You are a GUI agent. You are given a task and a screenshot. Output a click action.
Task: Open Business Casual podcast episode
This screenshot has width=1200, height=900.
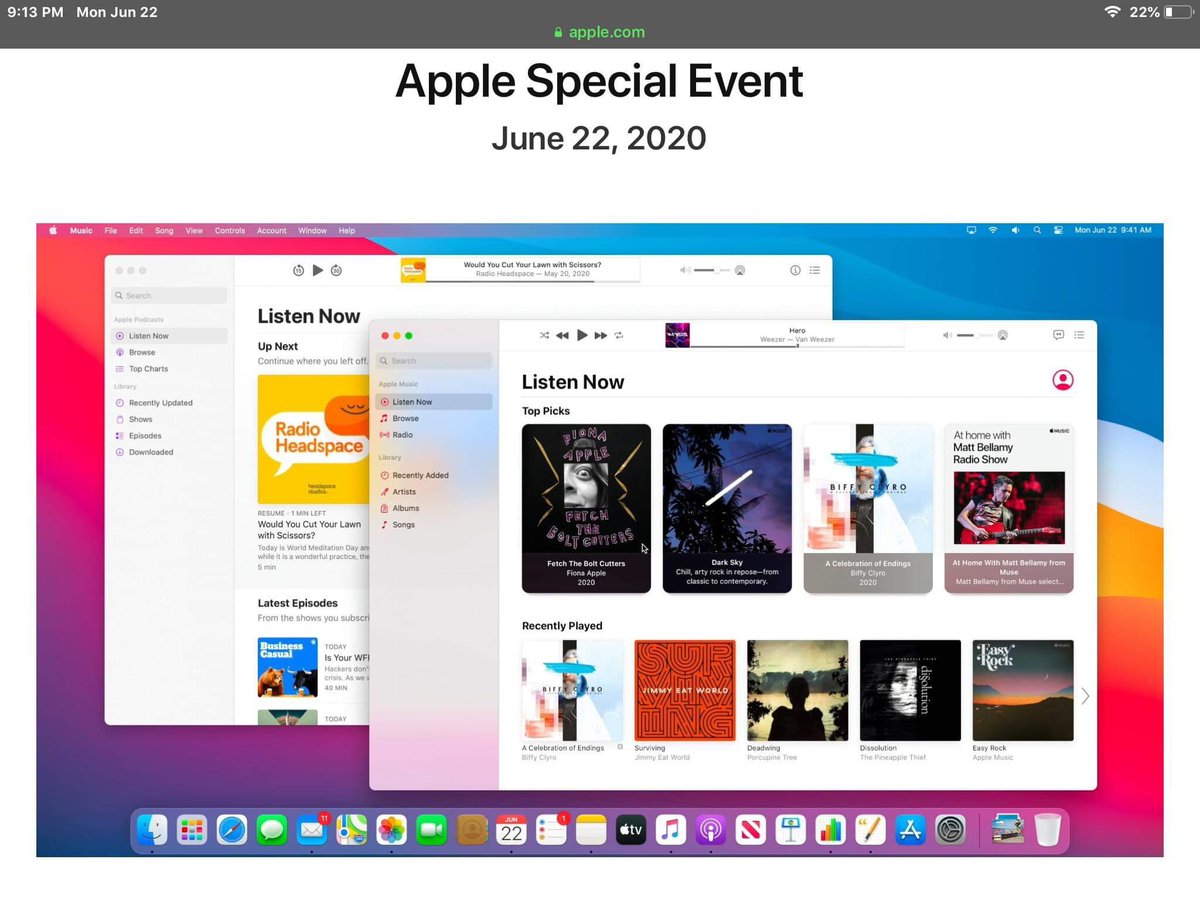tap(288, 667)
